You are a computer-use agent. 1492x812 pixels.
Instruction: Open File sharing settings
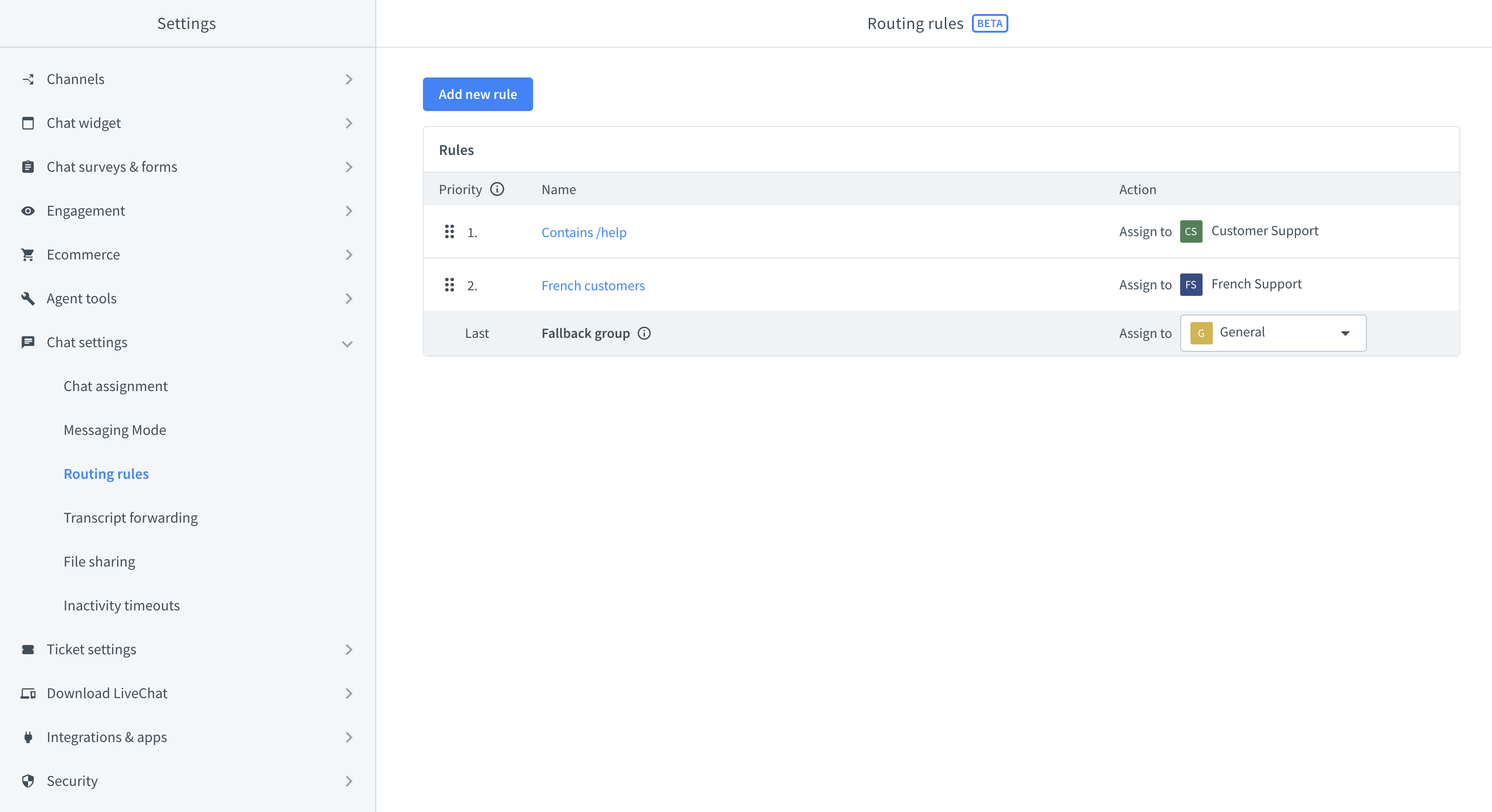[99, 562]
